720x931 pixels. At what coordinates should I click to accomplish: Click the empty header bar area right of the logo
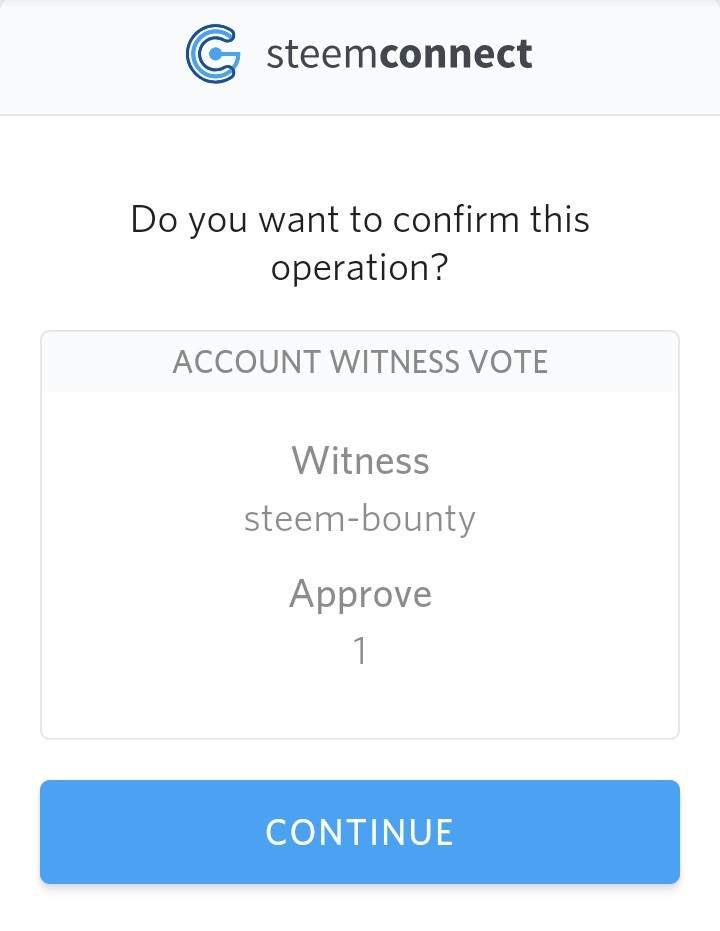tap(623, 56)
